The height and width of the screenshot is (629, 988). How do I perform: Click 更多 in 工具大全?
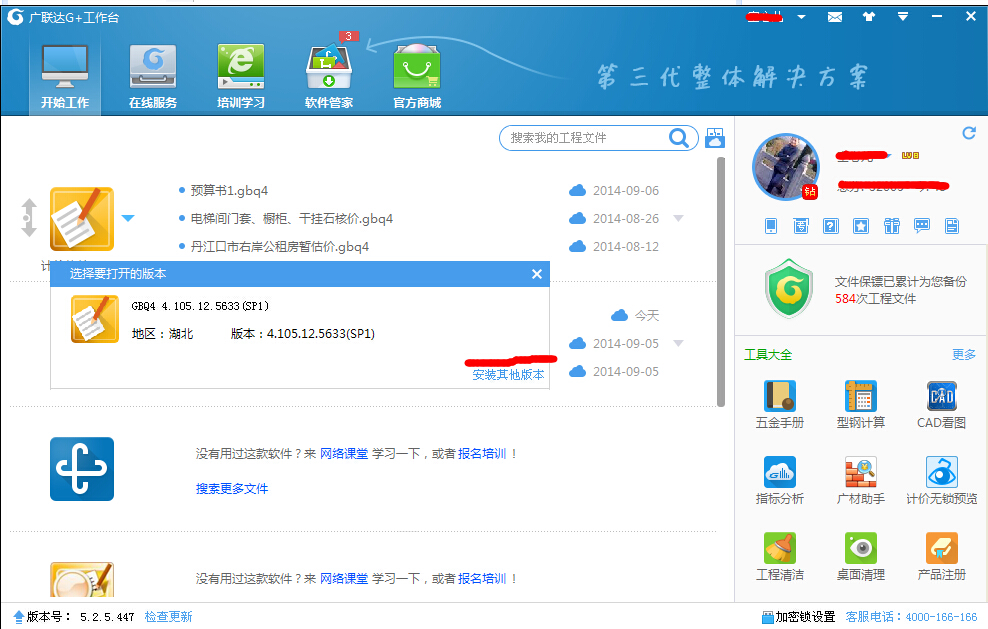point(964,355)
